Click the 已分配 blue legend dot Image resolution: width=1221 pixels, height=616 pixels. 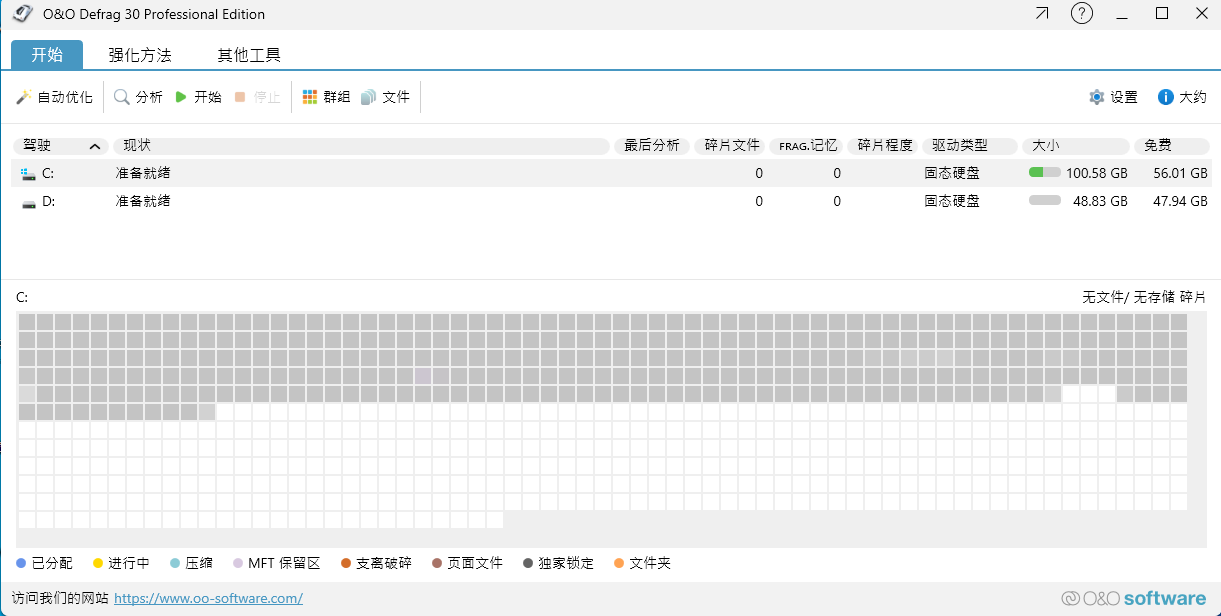(22, 563)
